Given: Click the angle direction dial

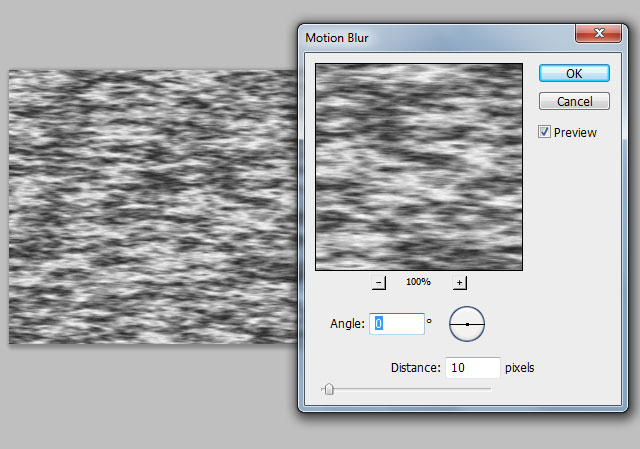Looking at the screenshot, I should click(467, 324).
